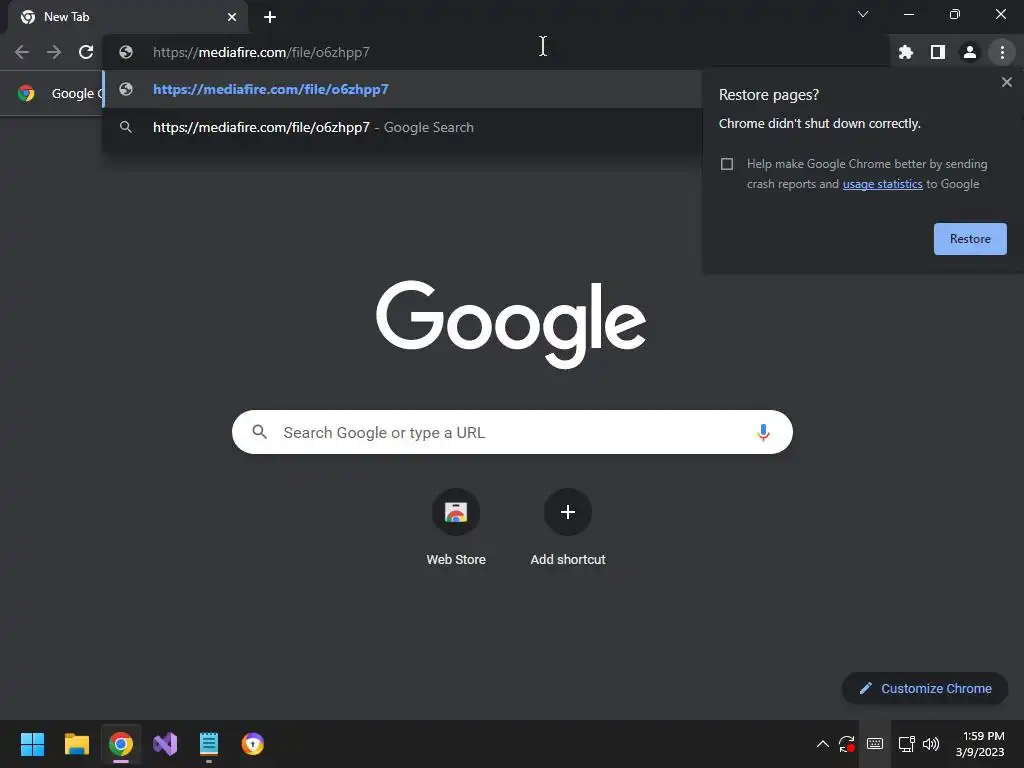Open a new tab with the plus button
The height and width of the screenshot is (768, 1024).
tap(270, 17)
